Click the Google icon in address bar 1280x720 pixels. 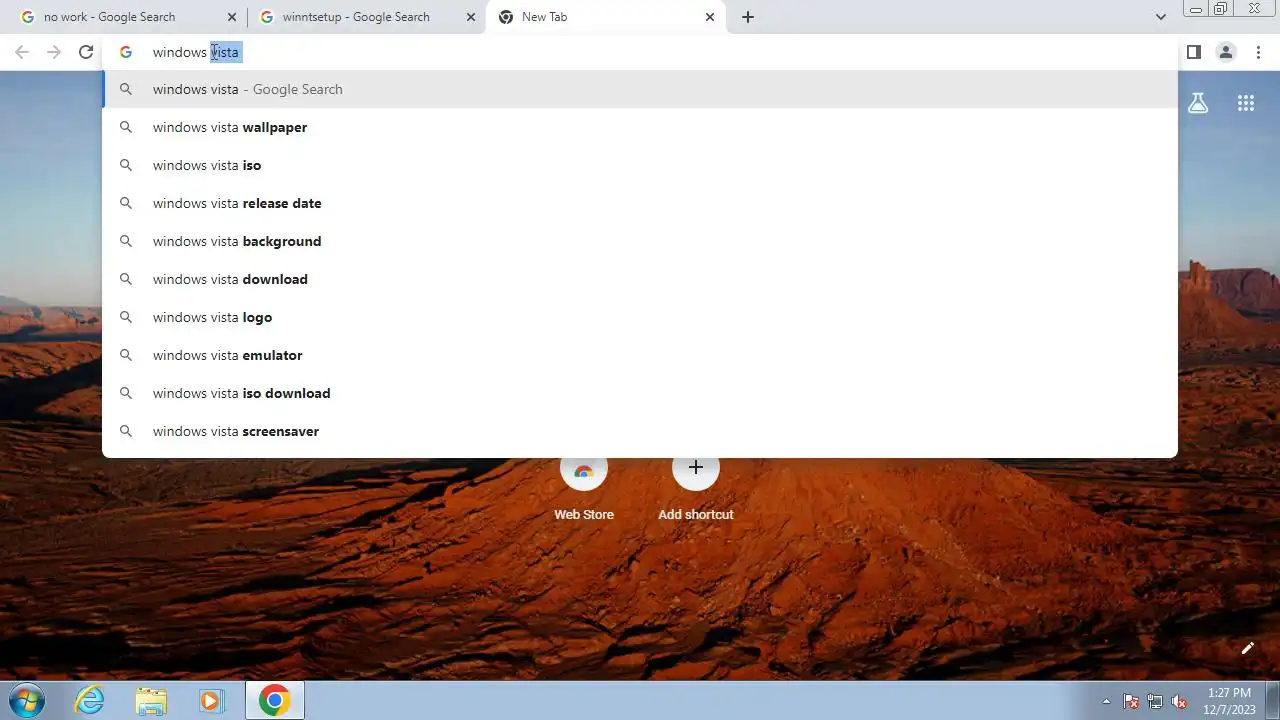pyautogui.click(x=126, y=52)
